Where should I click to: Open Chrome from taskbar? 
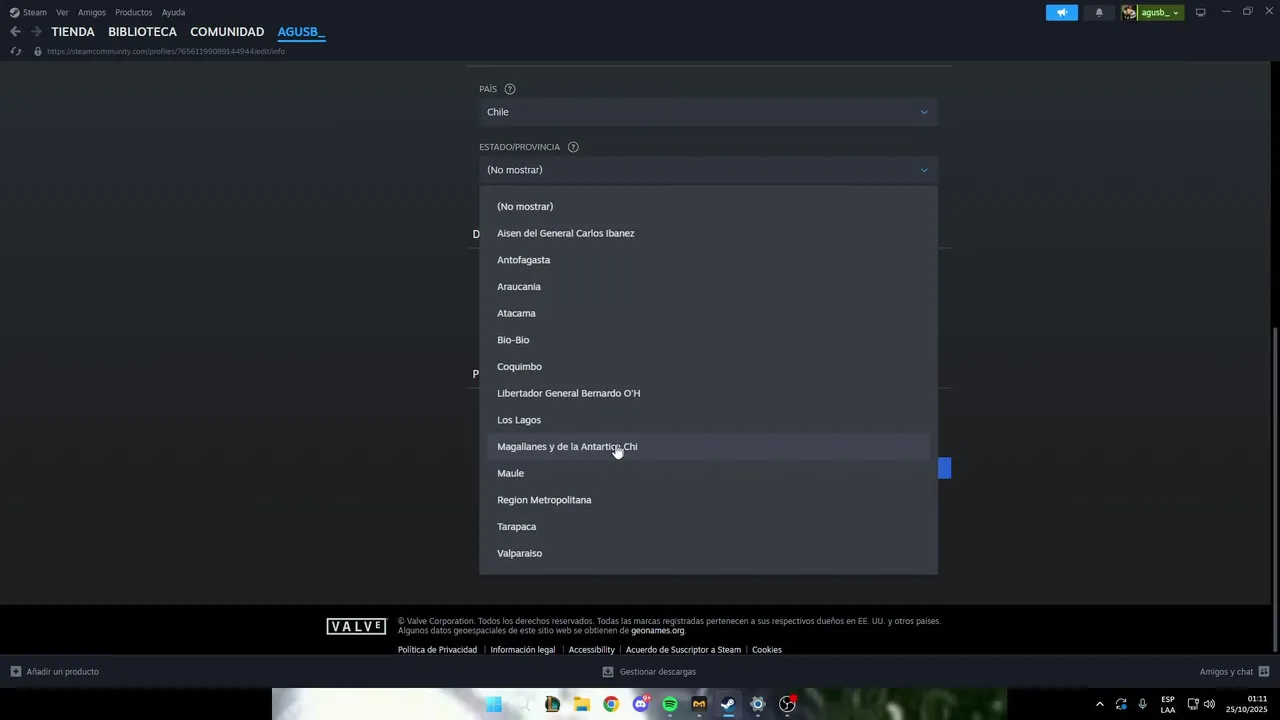611,704
